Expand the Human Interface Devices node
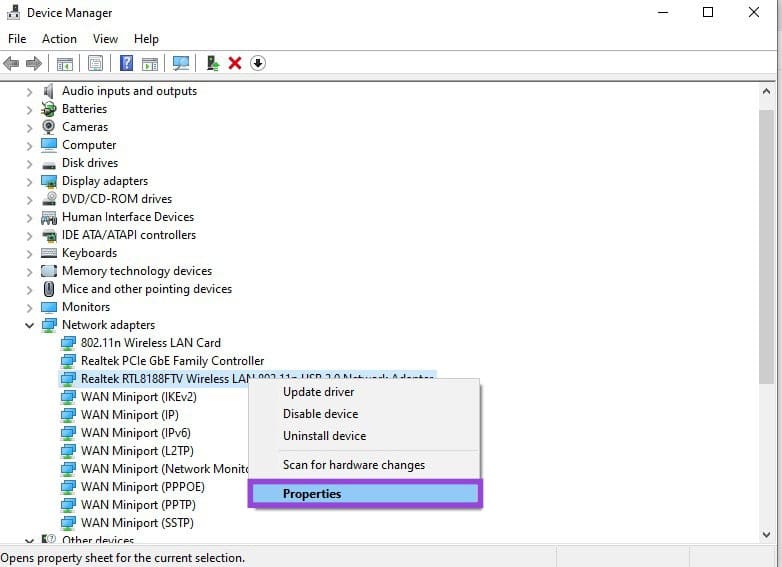This screenshot has height=567, width=782. 29,218
